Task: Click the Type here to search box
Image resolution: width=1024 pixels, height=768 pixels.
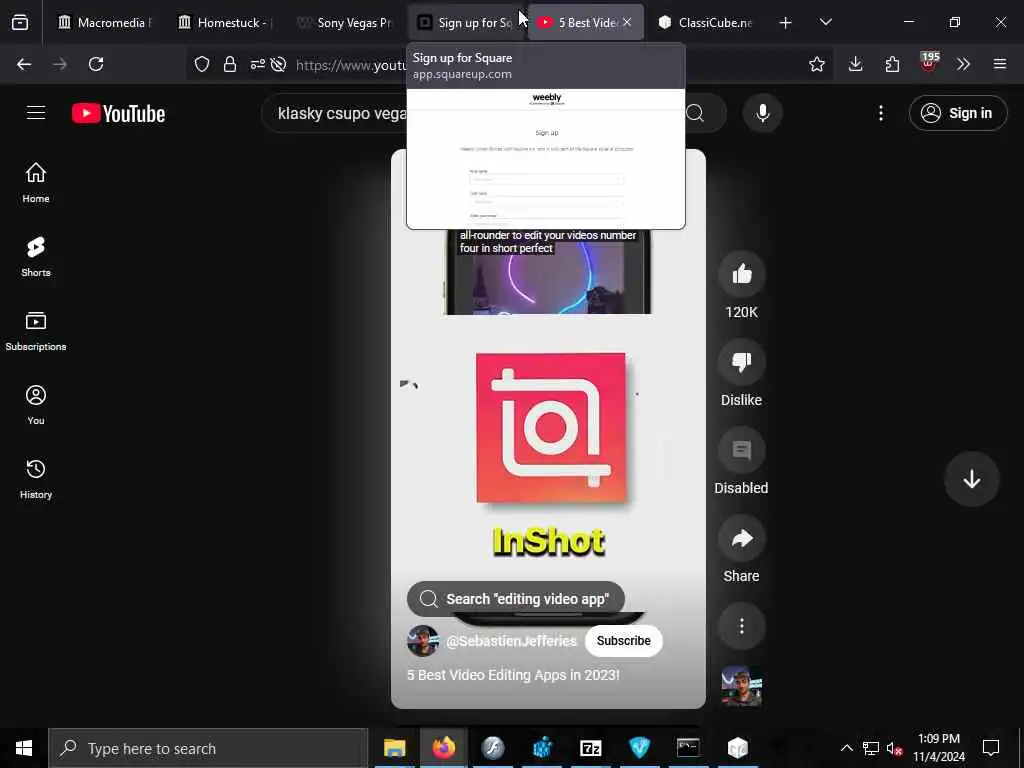Action: [x=208, y=748]
